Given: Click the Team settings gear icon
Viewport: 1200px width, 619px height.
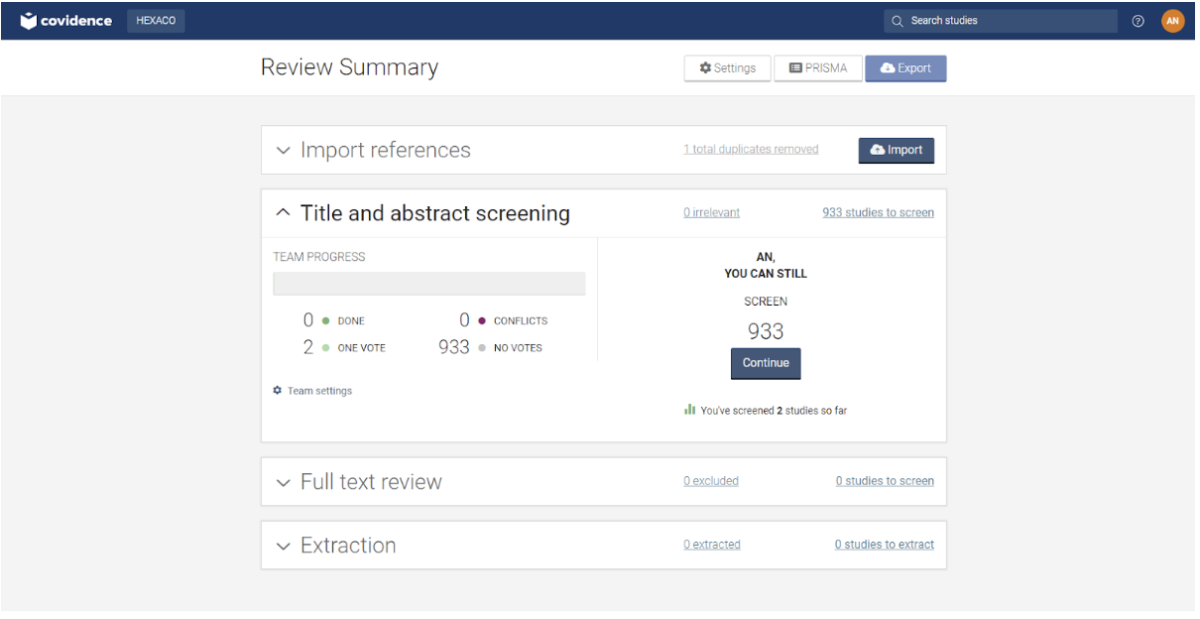Looking at the screenshot, I should 278,391.
